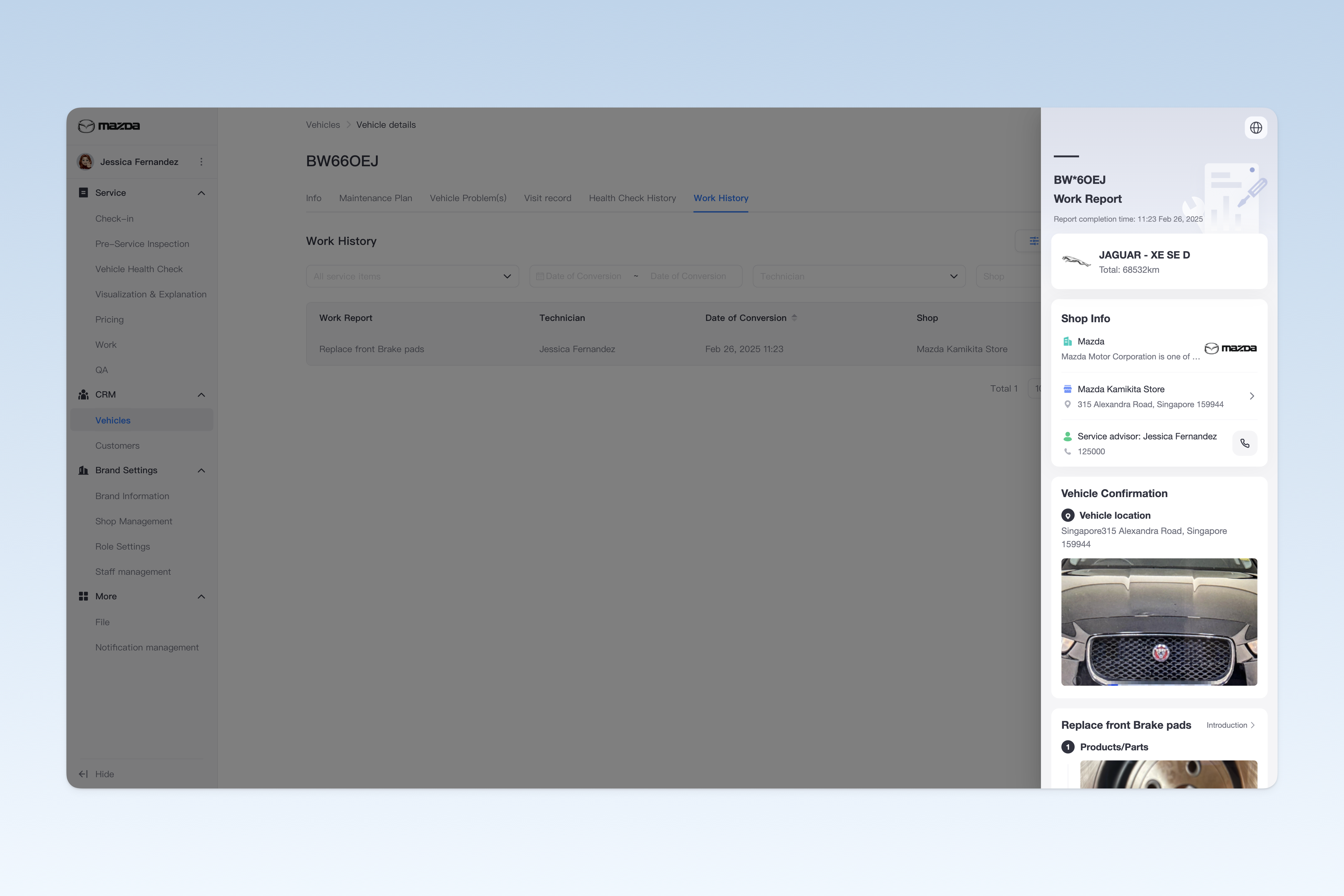Screen dimensions: 1344x896
Task: Open the Technician filter dropdown
Action: (859, 276)
